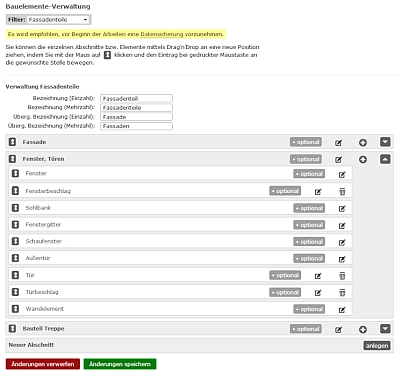Image resolution: width=400 pixels, height=373 pixels.
Task: Toggle optional for Fenster, Türen section
Action: click(306, 159)
